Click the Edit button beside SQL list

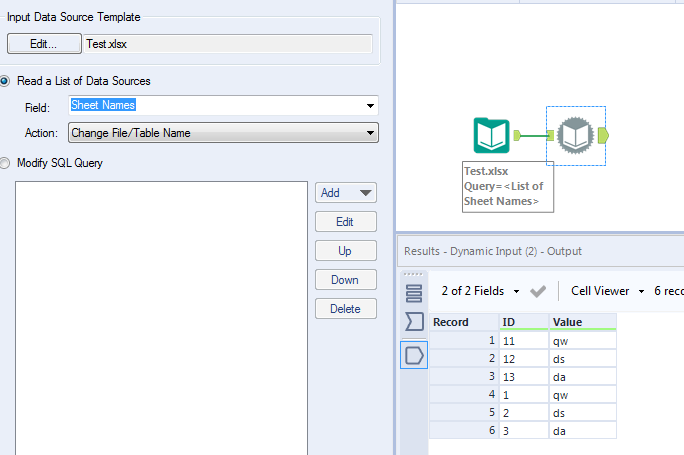[346, 222]
